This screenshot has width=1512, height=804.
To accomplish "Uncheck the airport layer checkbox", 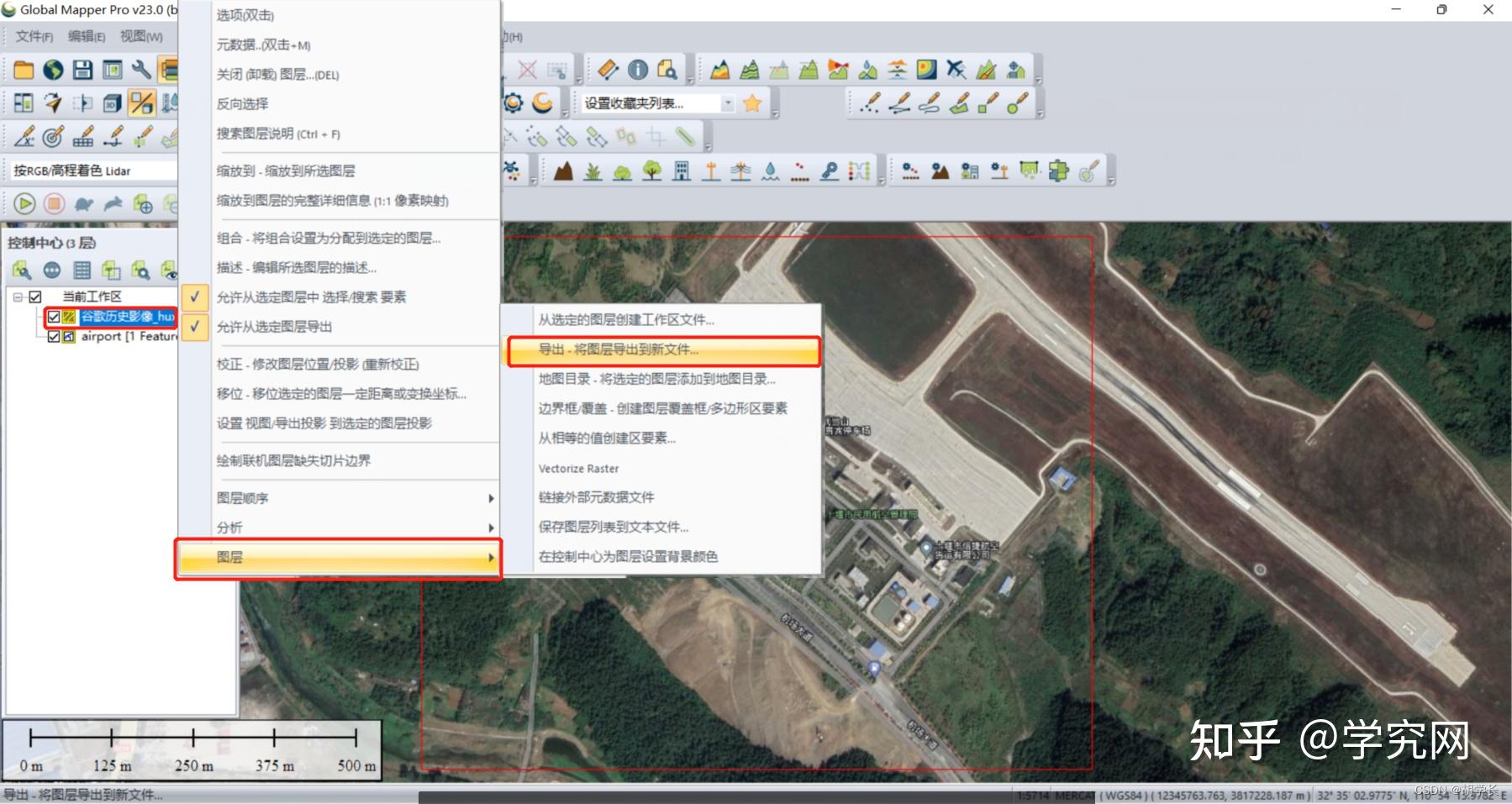I will coord(54,336).
